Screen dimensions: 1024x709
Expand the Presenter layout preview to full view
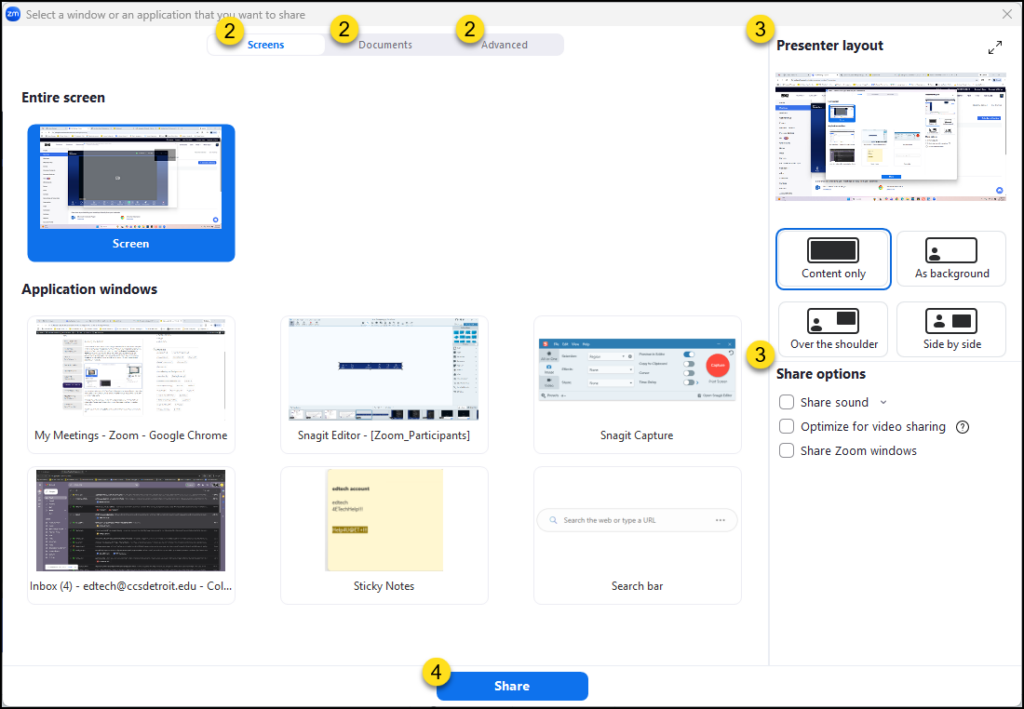coord(995,46)
